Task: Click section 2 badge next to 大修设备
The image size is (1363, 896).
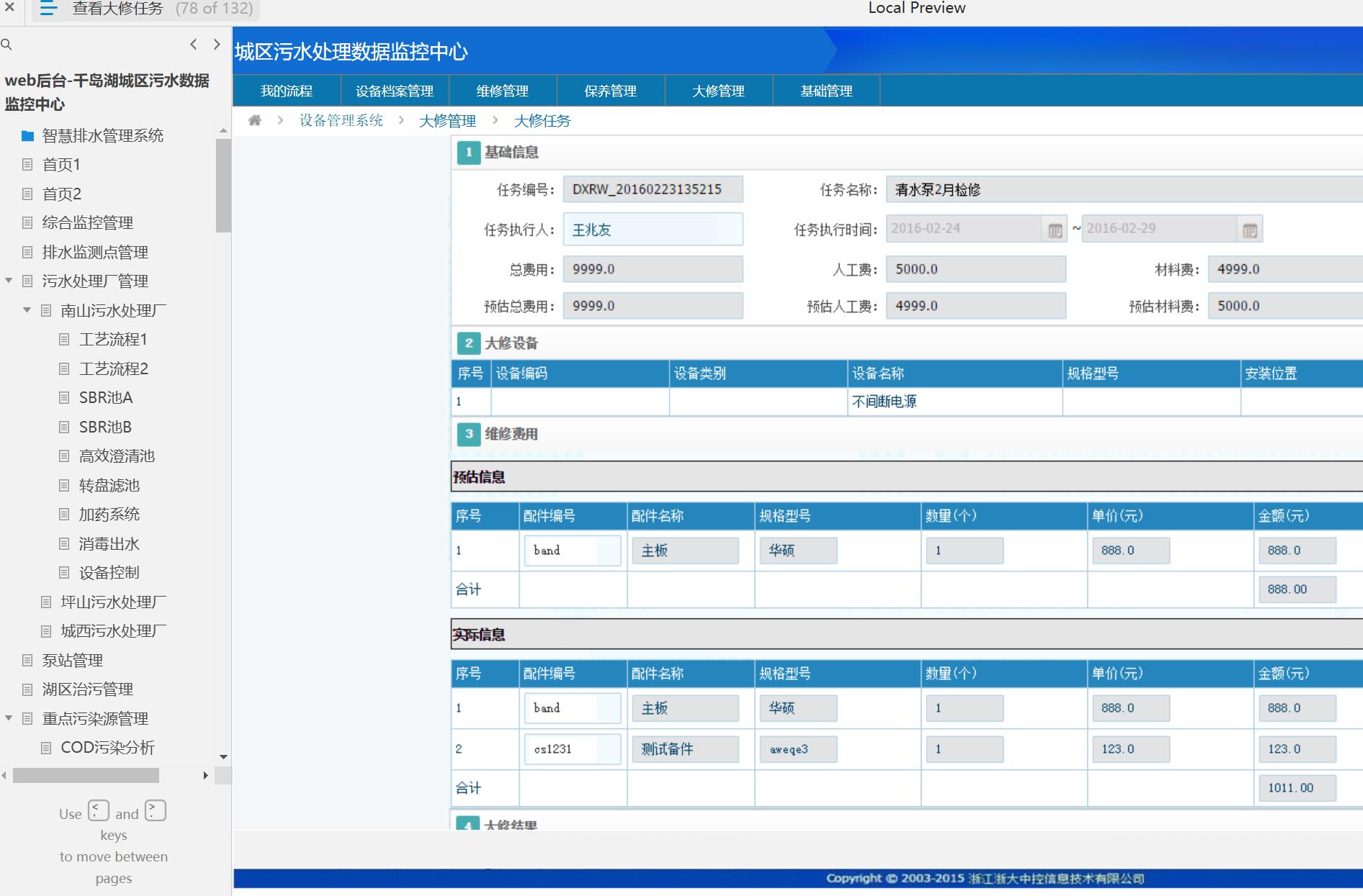Action: coord(469,343)
